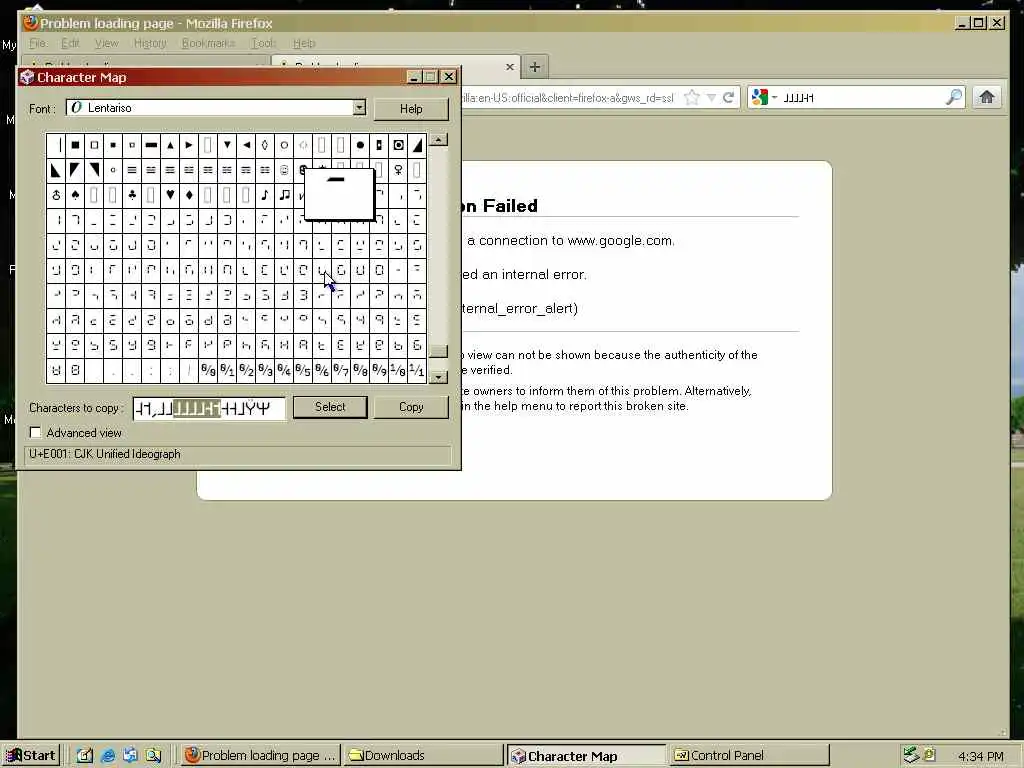Open the Firefox Edit menu
The image size is (1024, 768).
70,43
